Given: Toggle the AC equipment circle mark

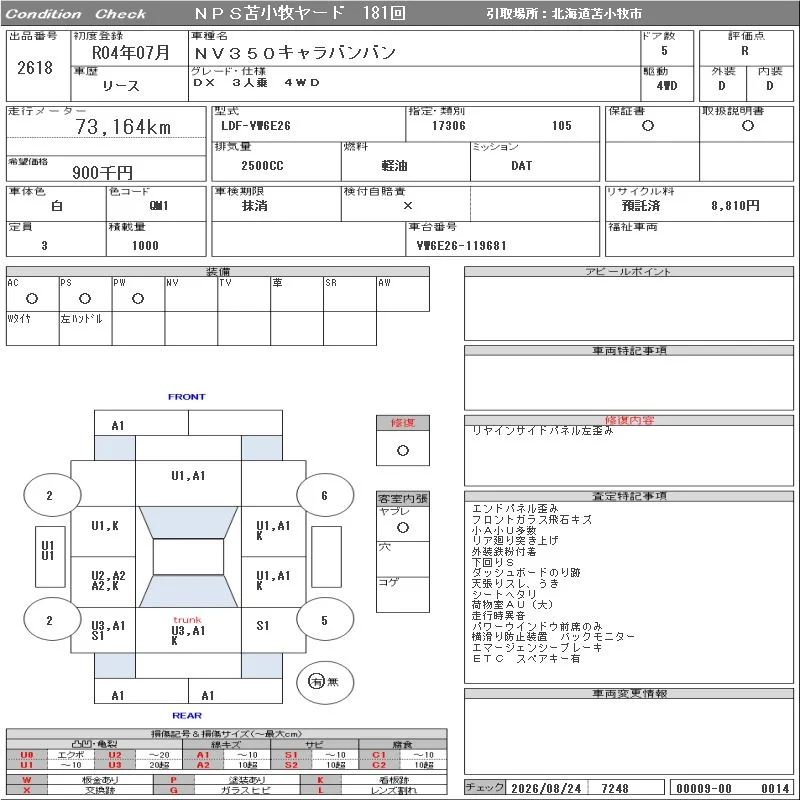Looking at the screenshot, I should [32, 298].
